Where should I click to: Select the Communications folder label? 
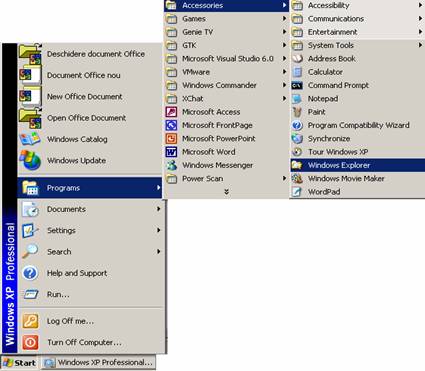click(336, 19)
